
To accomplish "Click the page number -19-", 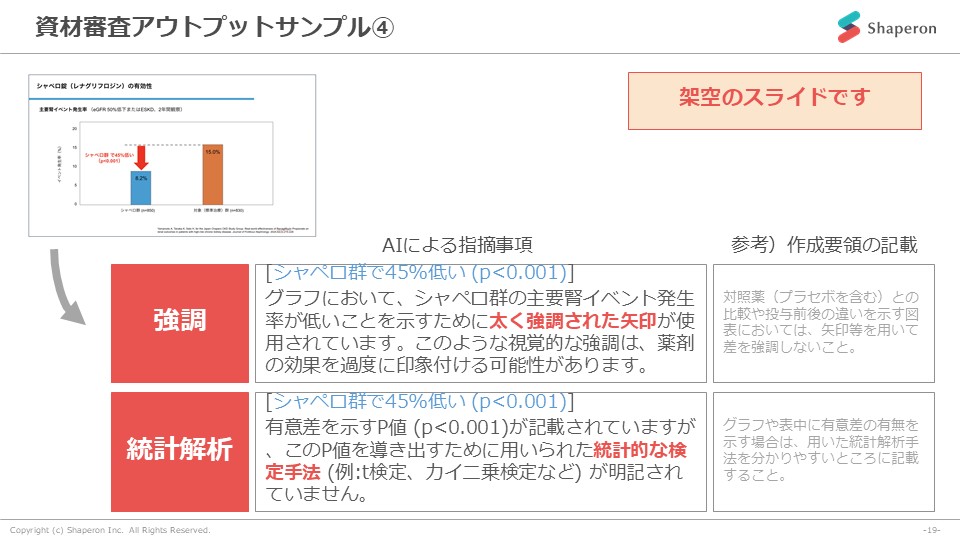I will point(931,530).
